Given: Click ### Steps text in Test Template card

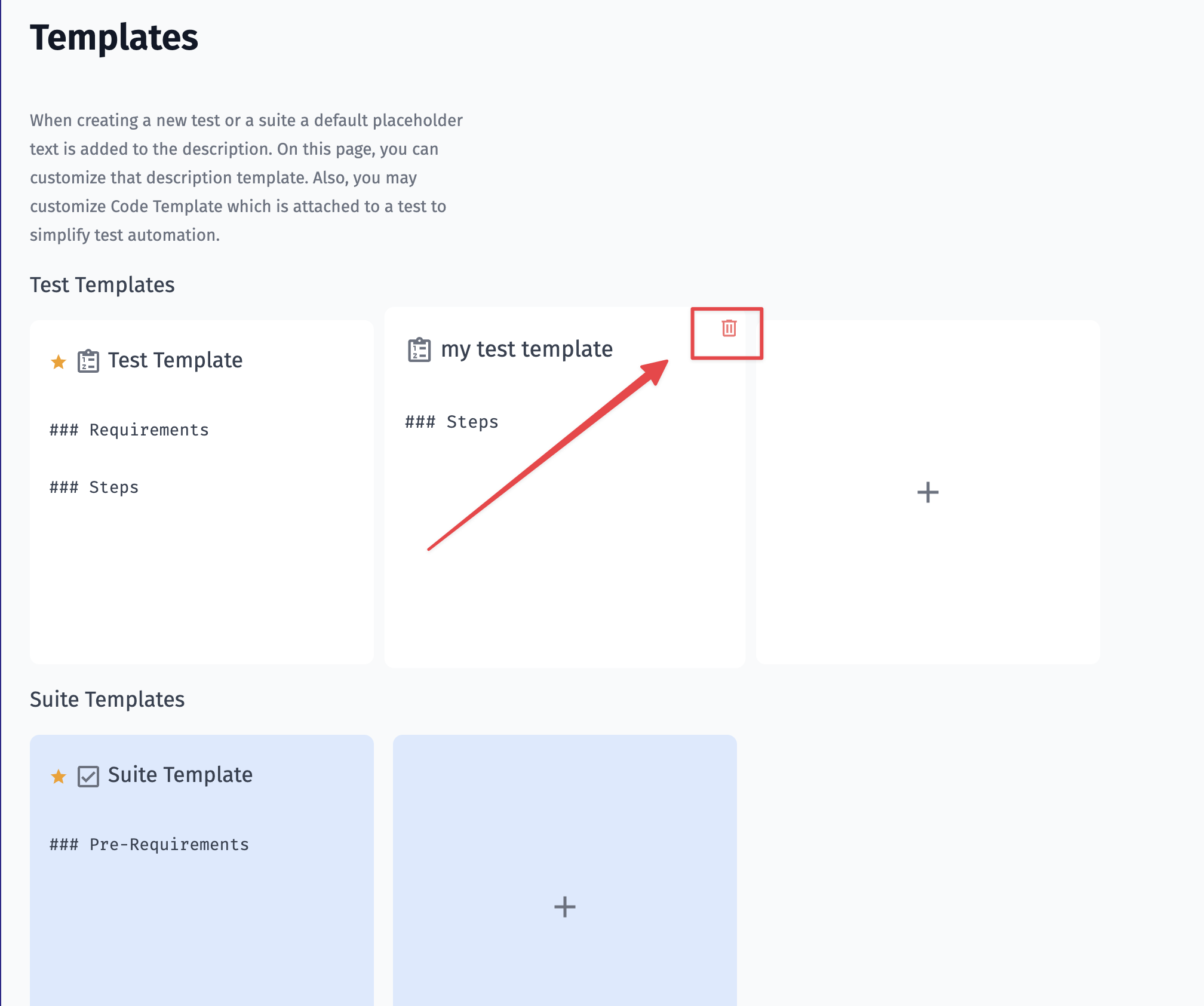Looking at the screenshot, I should pyautogui.click(x=94, y=487).
